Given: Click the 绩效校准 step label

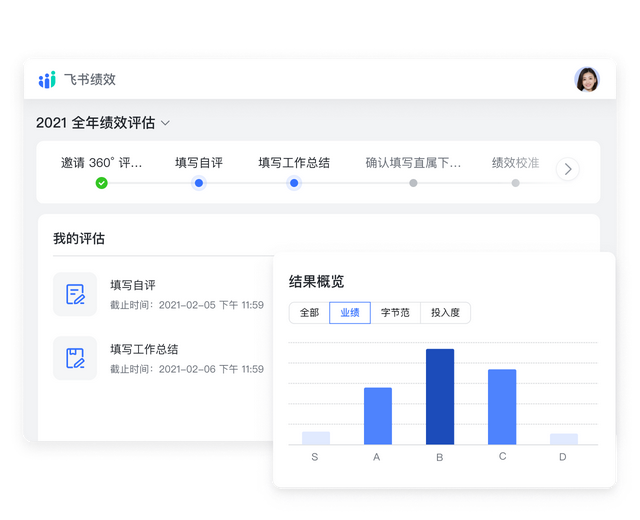Looking at the screenshot, I should coord(515,162).
